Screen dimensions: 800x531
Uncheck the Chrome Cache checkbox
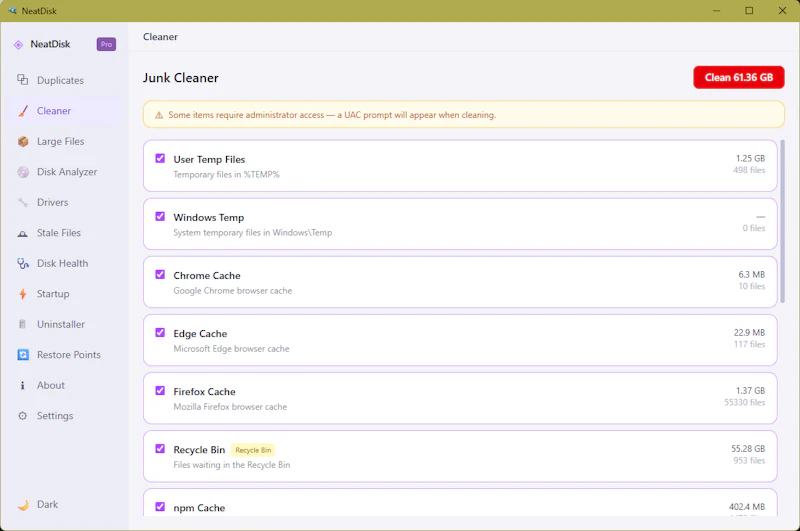point(160,274)
